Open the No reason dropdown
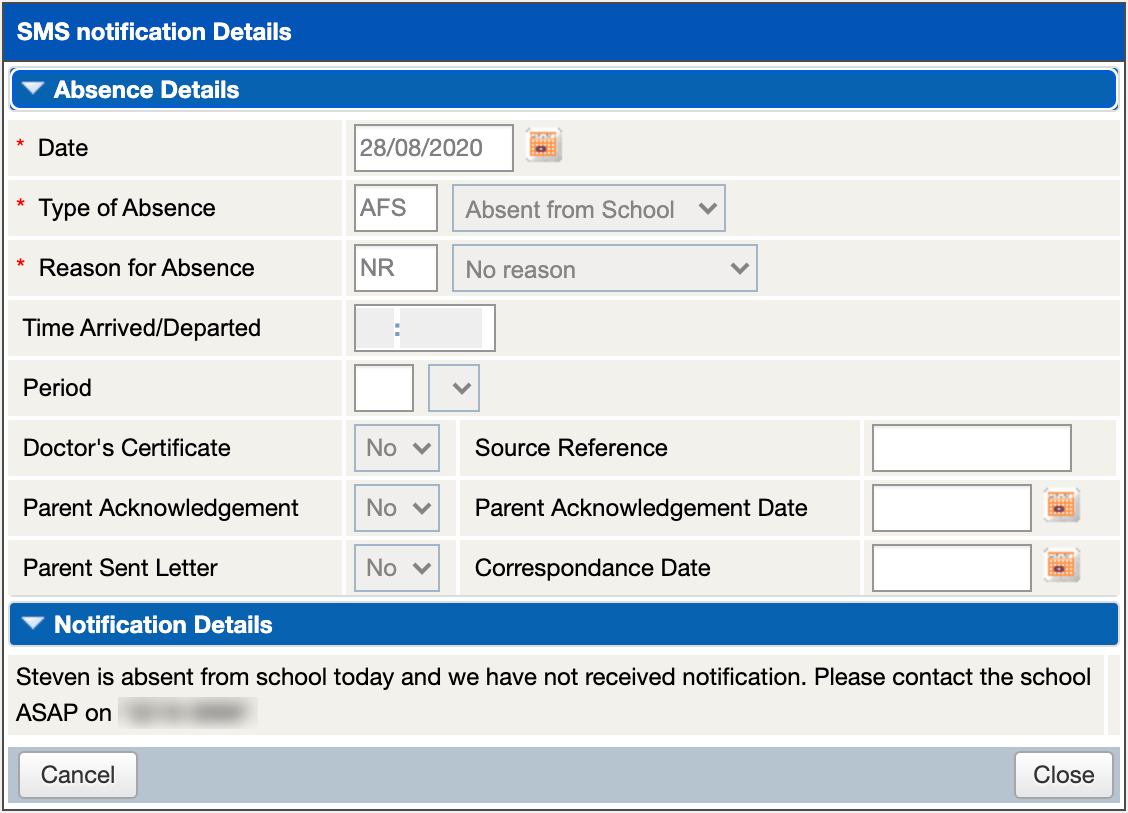 [x=605, y=269]
